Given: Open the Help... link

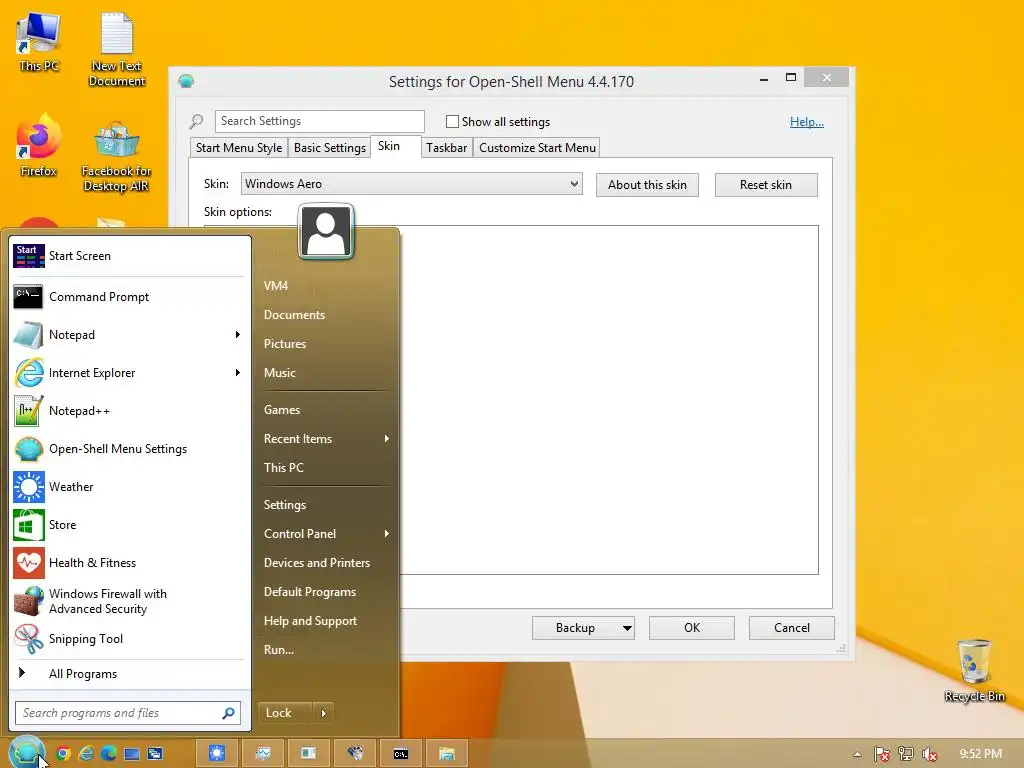Looking at the screenshot, I should click(x=807, y=121).
